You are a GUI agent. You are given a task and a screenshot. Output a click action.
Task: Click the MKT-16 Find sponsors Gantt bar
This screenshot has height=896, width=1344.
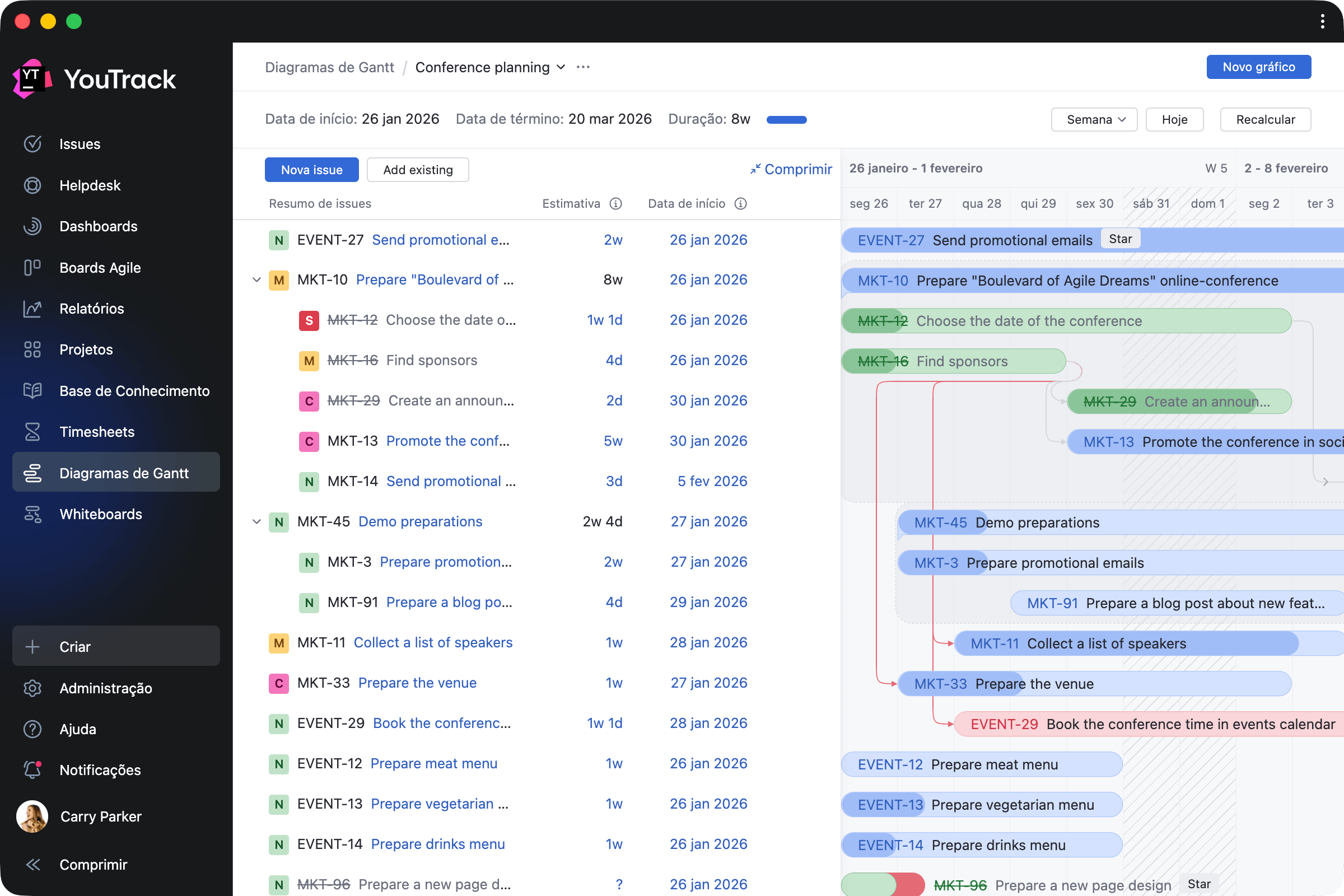pyautogui.click(x=953, y=361)
